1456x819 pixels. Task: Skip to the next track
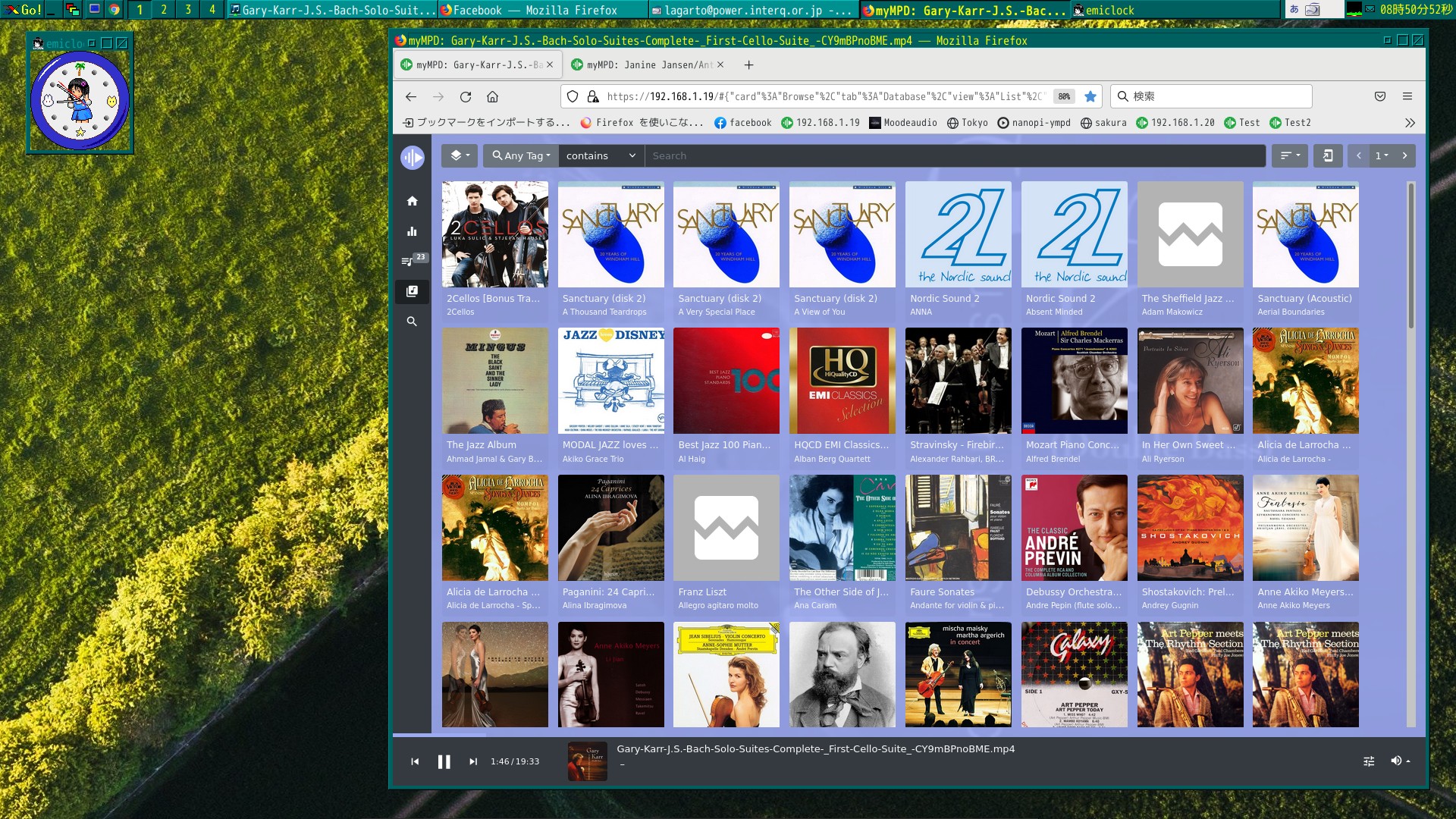(x=473, y=761)
